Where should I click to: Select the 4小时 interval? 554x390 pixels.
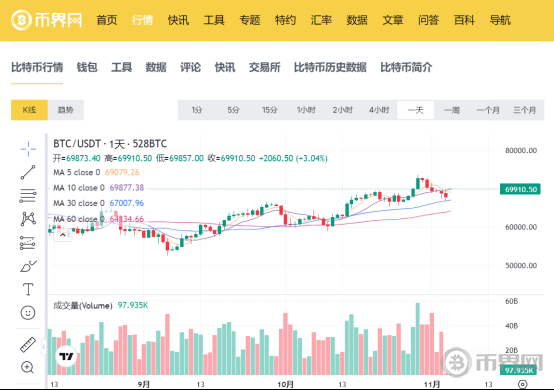tap(379, 110)
